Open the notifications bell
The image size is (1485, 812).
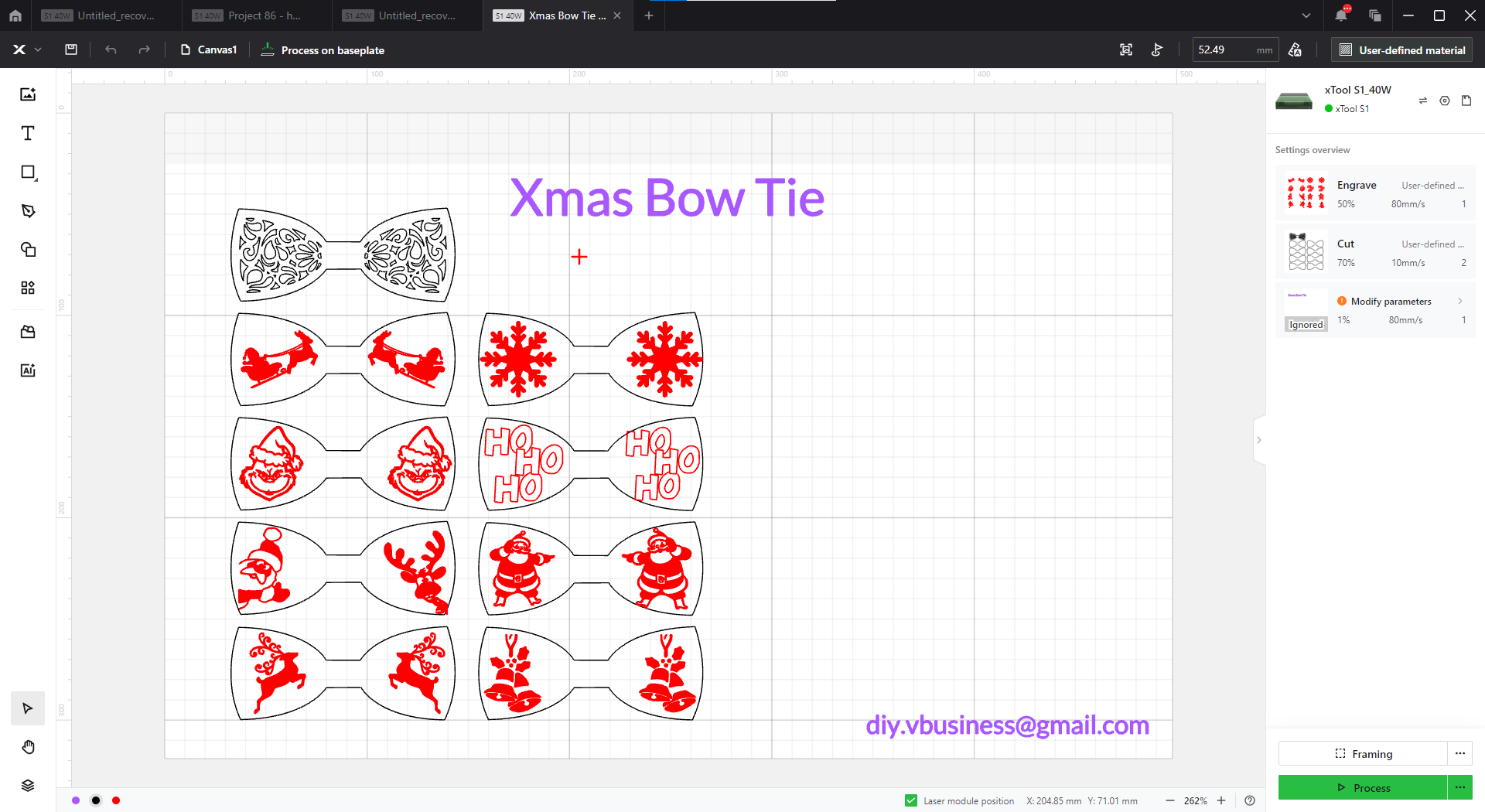1341,15
